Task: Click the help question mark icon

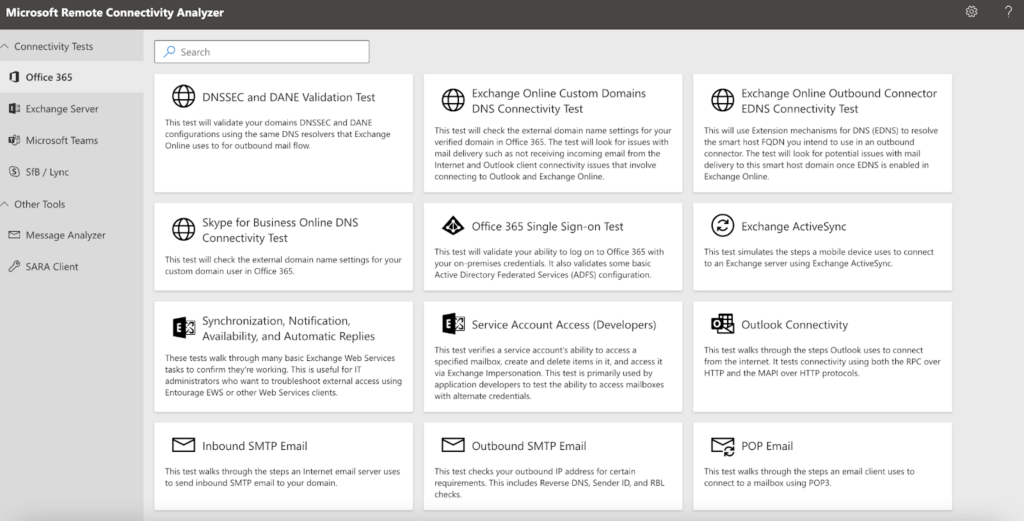Action: (x=1008, y=12)
